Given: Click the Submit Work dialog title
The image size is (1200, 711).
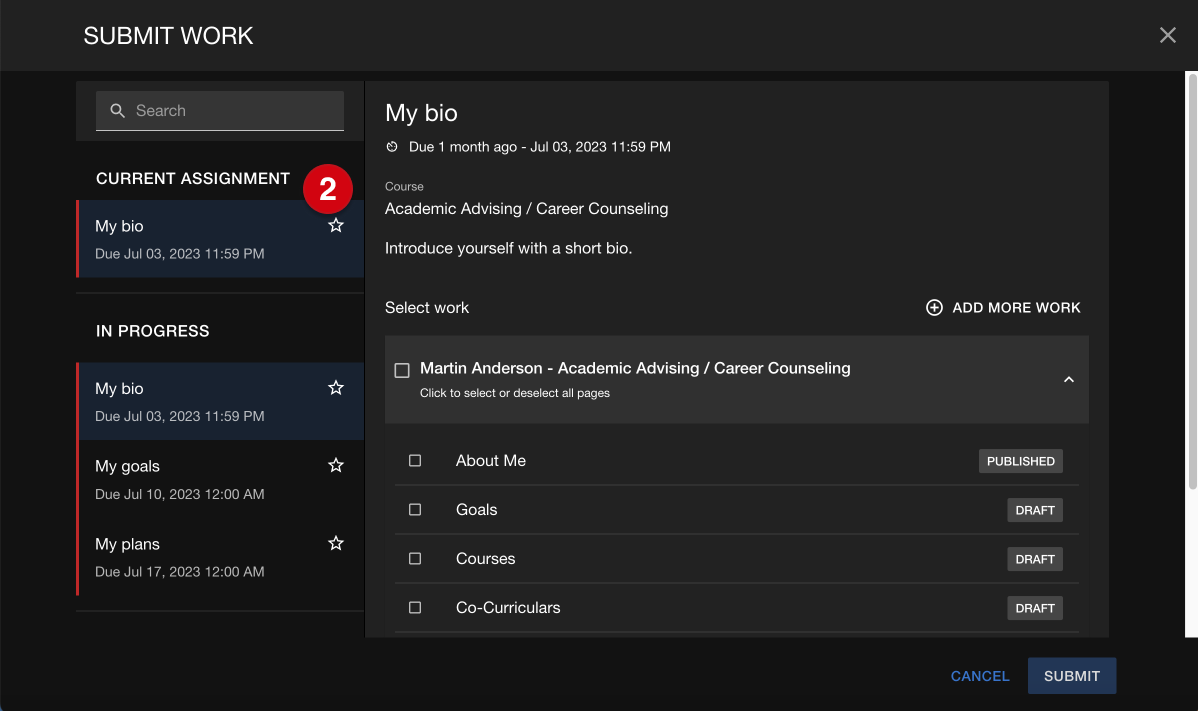Looking at the screenshot, I should [168, 36].
